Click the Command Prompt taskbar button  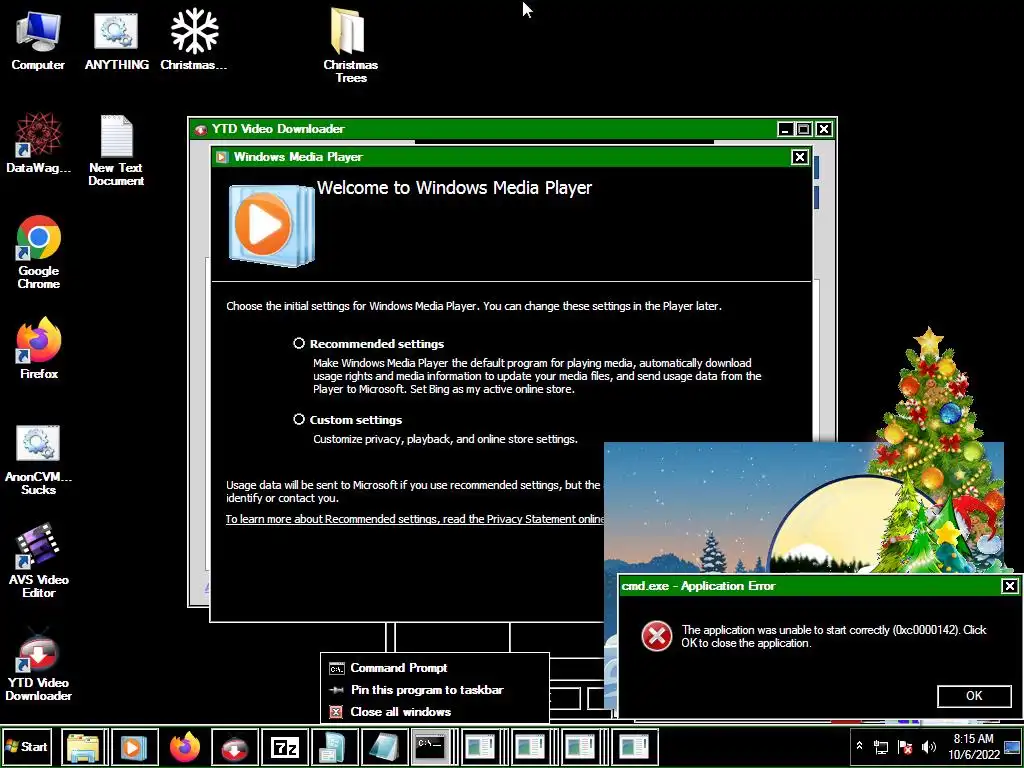pyautogui.click(x=430, y=746)
